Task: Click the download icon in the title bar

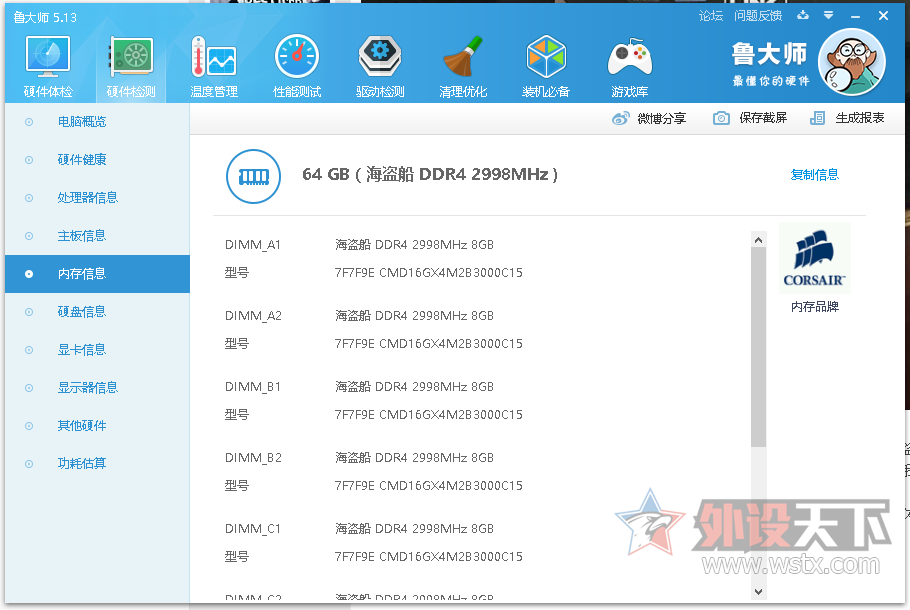Action: coord(802,15)
